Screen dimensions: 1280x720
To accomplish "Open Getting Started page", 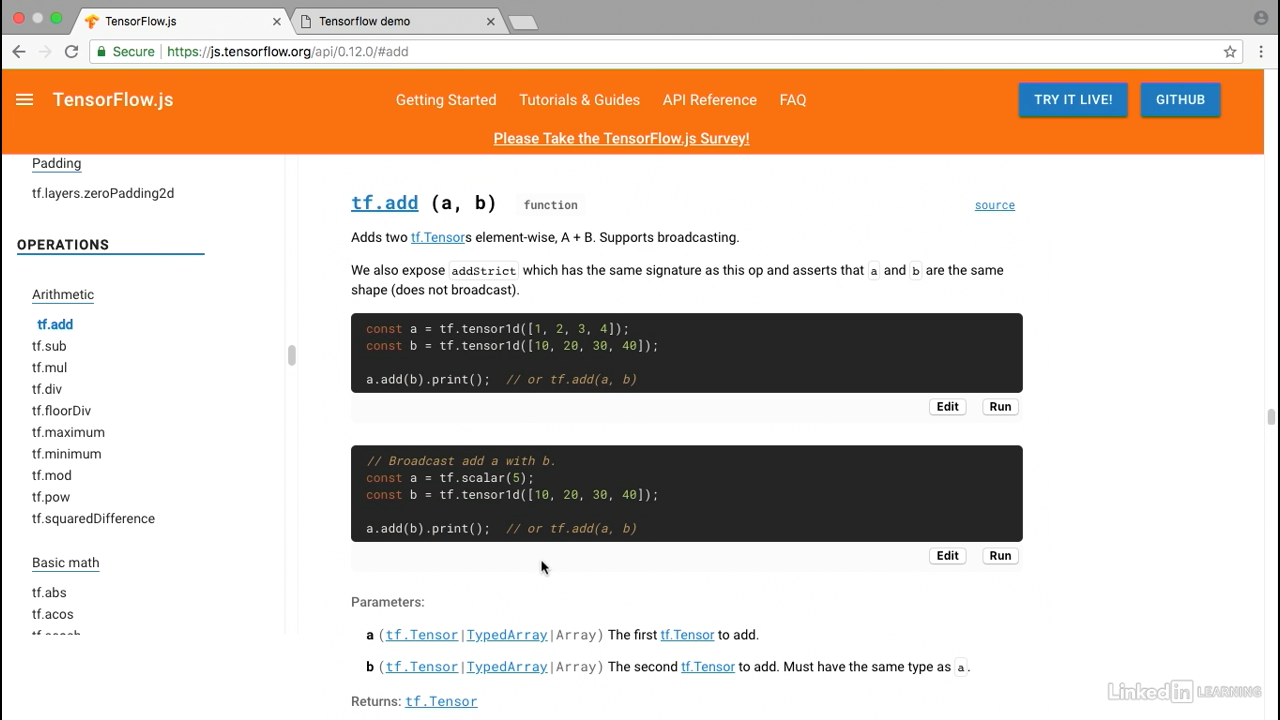I will (x=446, y=100).
